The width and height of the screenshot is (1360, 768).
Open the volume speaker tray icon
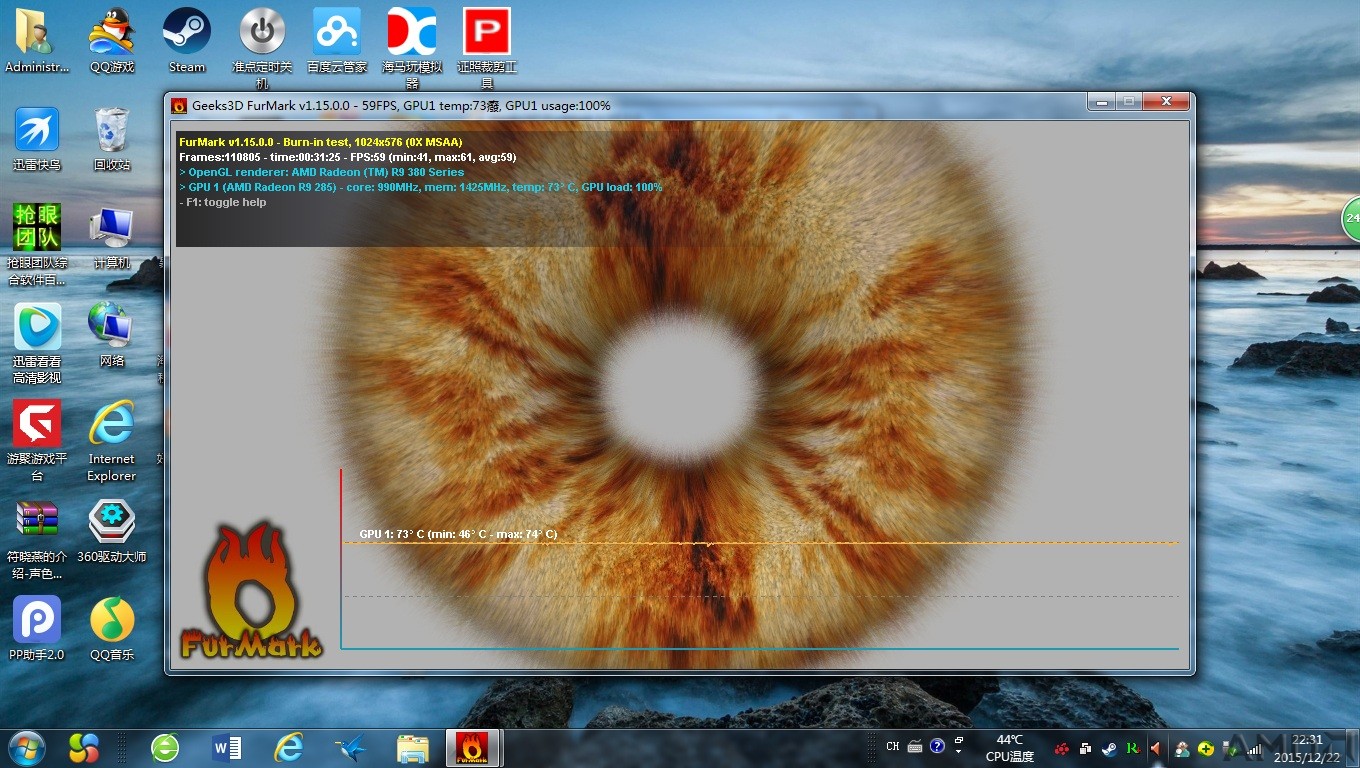pos(1156,748)
